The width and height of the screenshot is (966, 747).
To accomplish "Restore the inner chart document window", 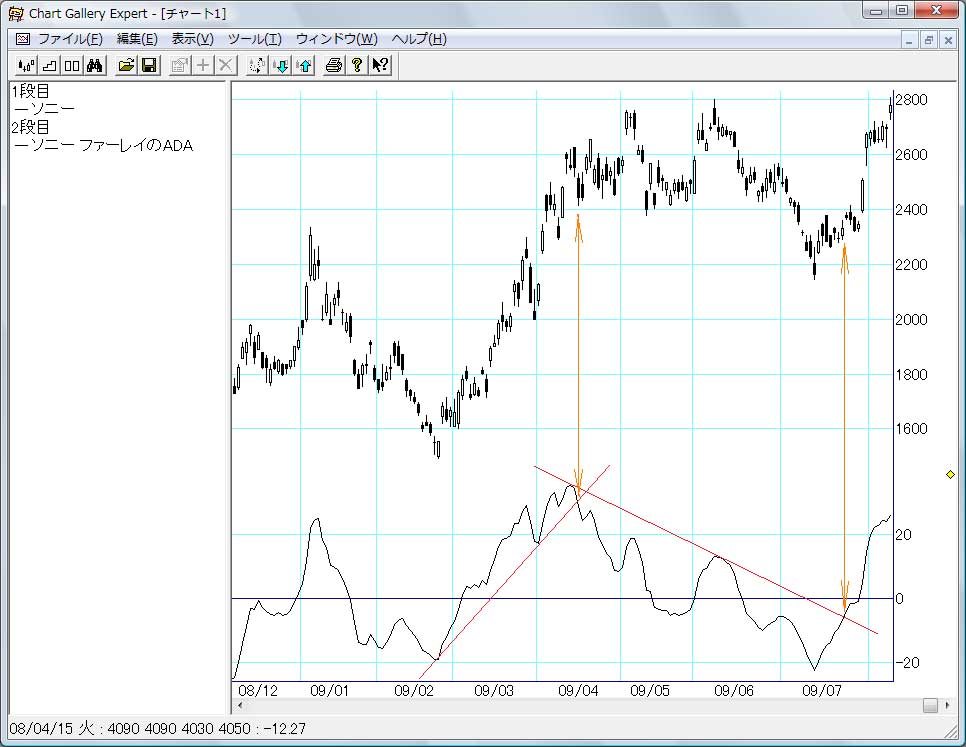I will 929,40.
